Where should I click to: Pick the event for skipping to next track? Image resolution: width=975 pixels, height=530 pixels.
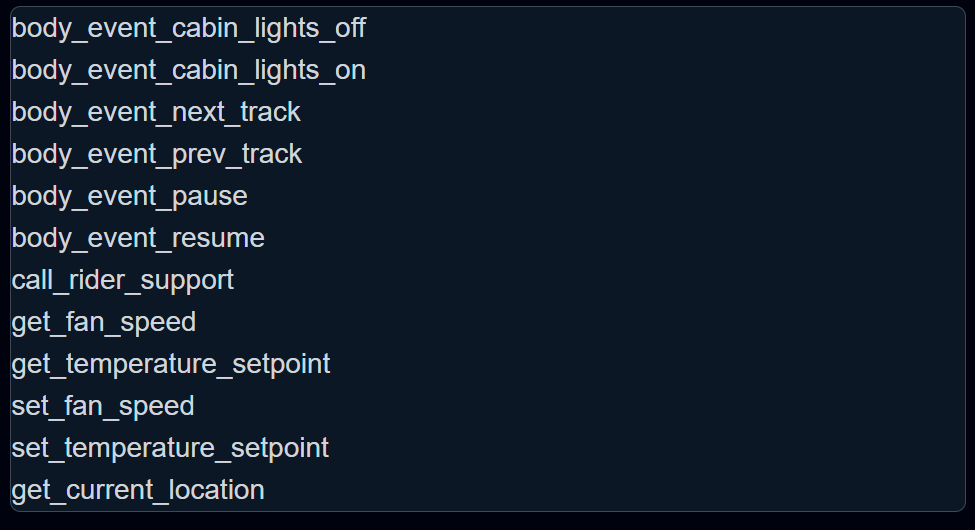pos(156,112)
